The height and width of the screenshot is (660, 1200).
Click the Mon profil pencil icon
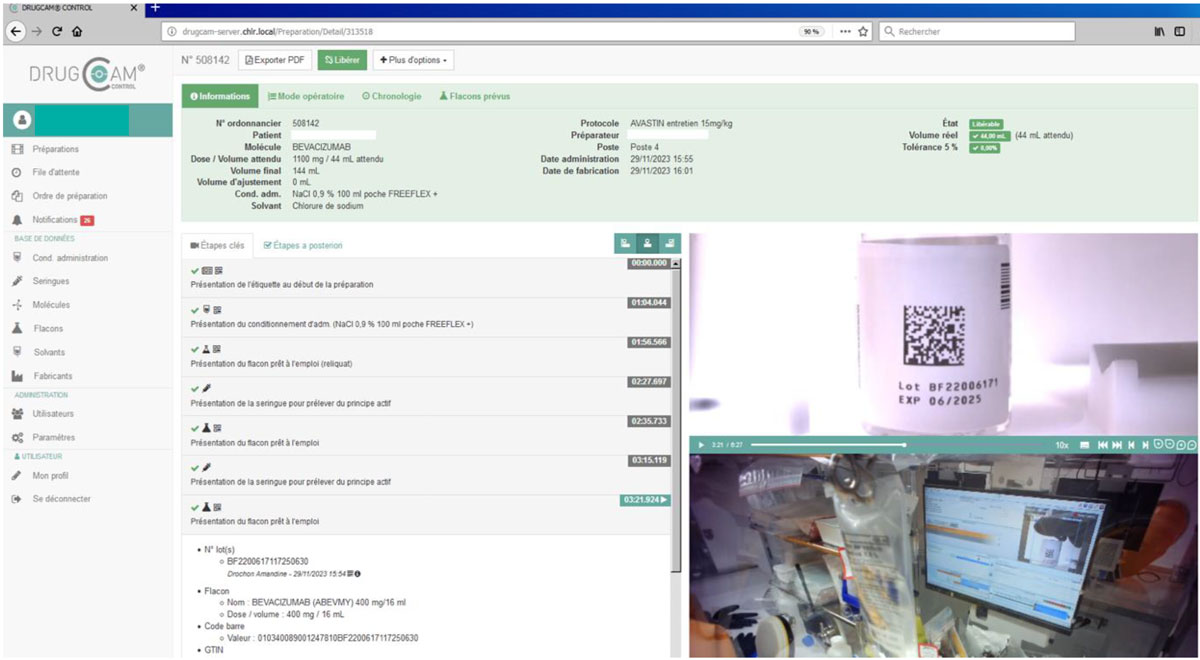pyautogui.click(x=16, y=476)
